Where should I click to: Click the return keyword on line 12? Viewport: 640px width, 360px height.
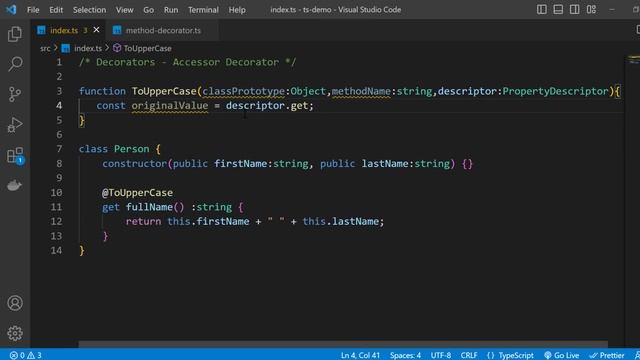[x=143, y=221]
